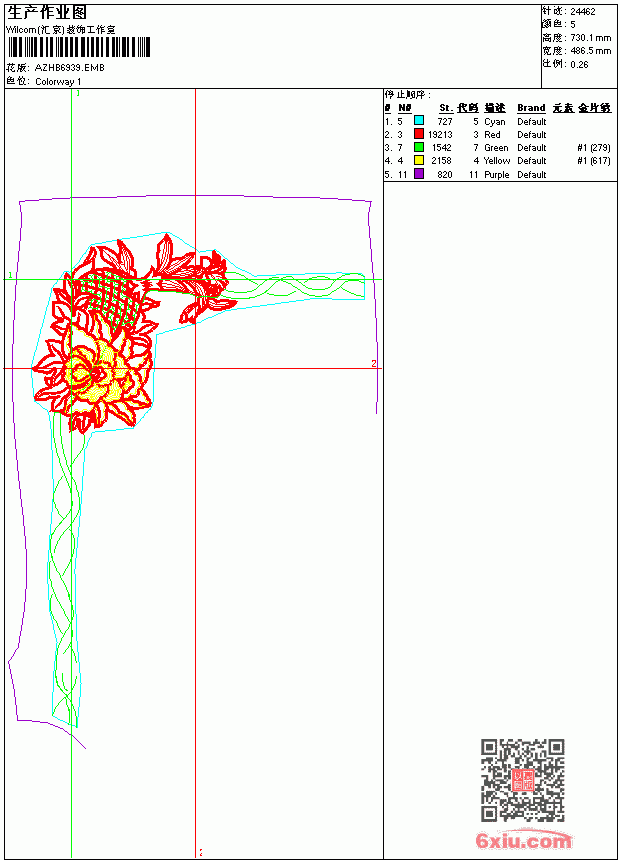This screenshot has width=620, height=860.
Task: Click the 19213 stitch count for Red
Action: [x=440, y=134]
